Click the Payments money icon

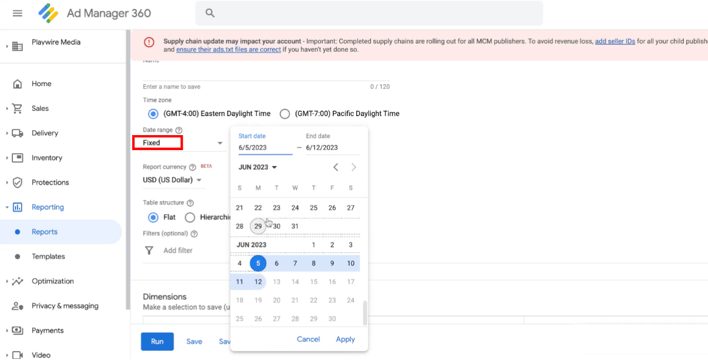tap(17, 330)
